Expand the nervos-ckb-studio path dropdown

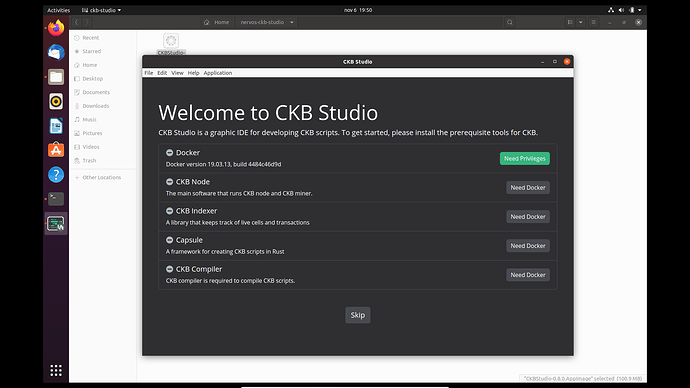[x=292, y=22]
